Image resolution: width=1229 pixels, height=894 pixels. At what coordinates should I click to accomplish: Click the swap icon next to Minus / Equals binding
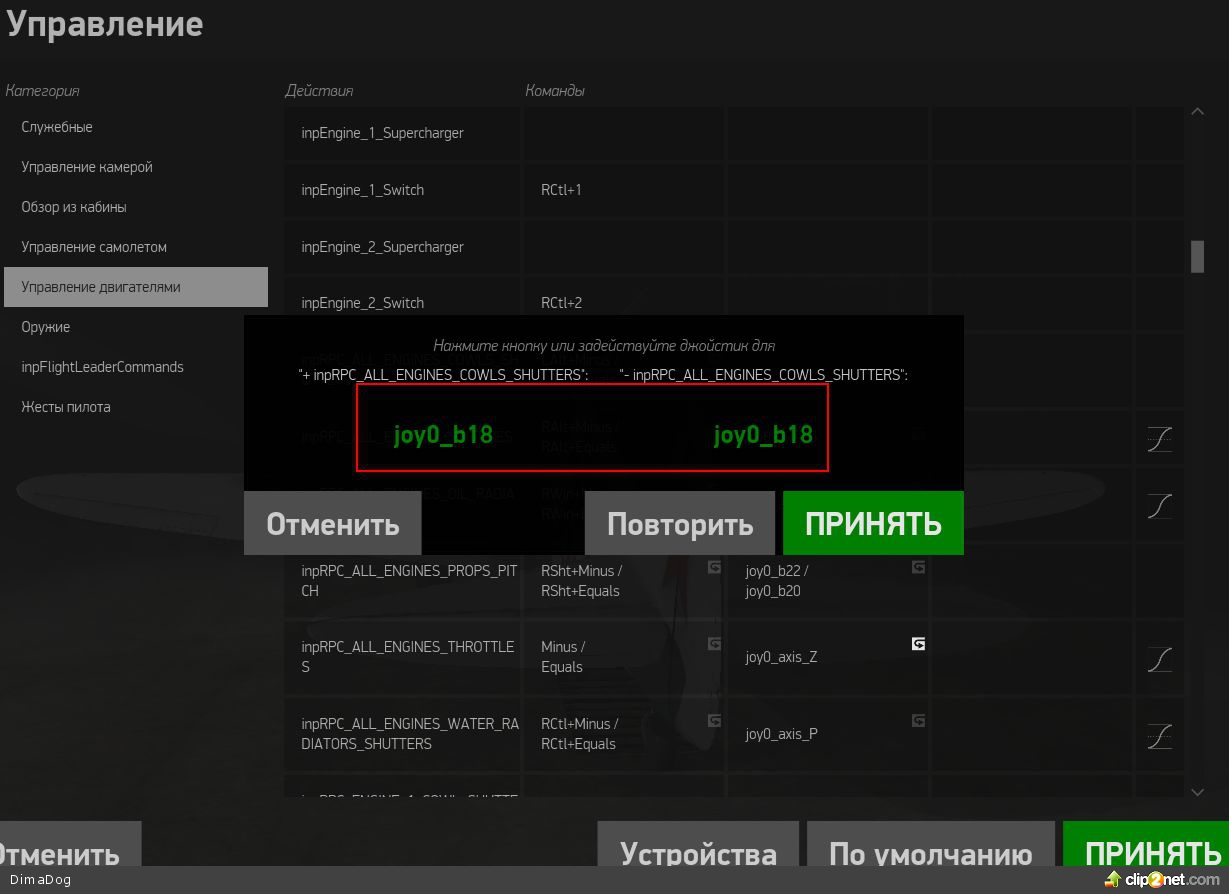pos(714,644)
